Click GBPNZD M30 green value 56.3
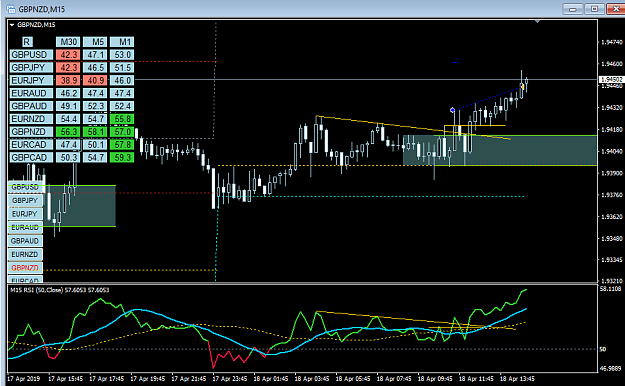 [68, 132]
